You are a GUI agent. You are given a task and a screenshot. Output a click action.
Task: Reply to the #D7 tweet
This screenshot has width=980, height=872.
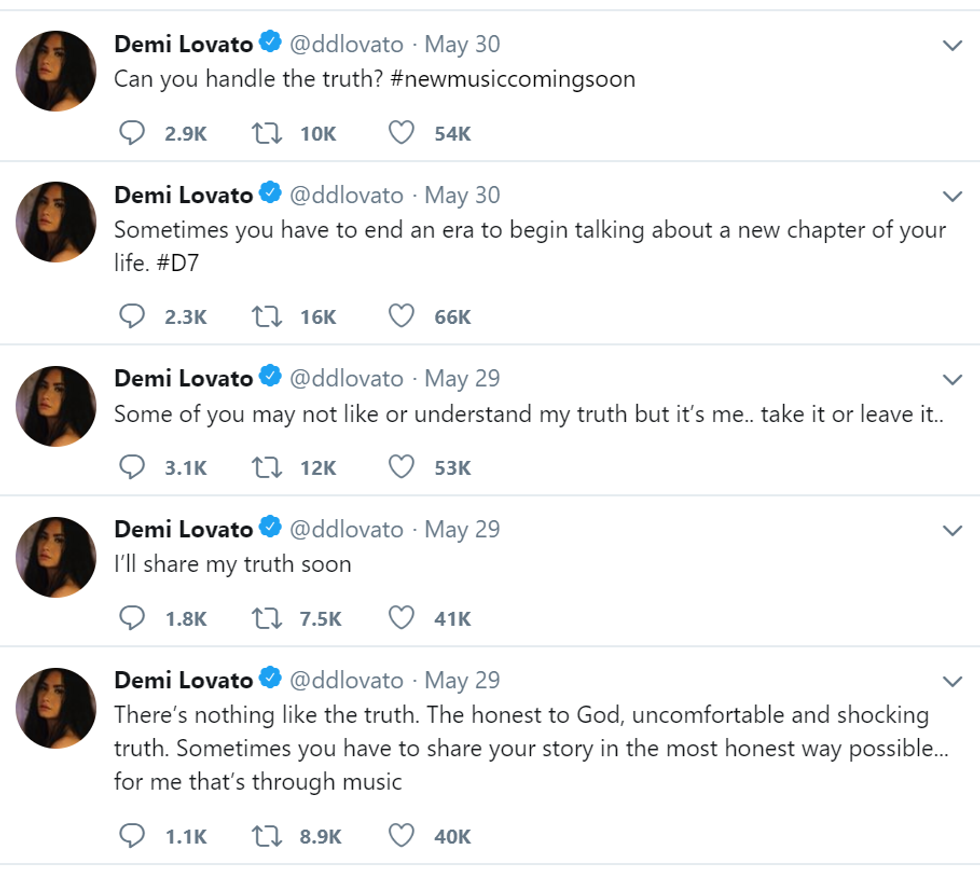[133, 317]
